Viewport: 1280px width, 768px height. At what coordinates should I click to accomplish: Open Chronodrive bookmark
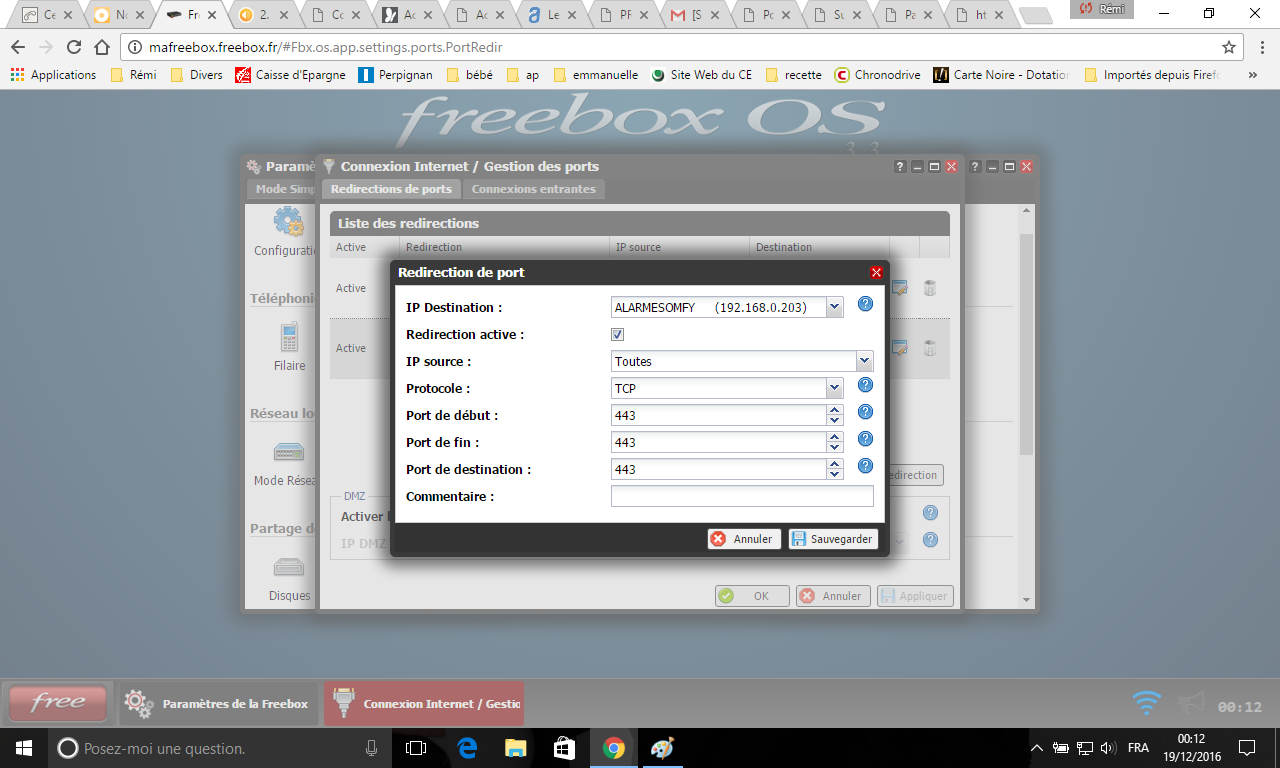pyautogui.click(x=877, y=75)
